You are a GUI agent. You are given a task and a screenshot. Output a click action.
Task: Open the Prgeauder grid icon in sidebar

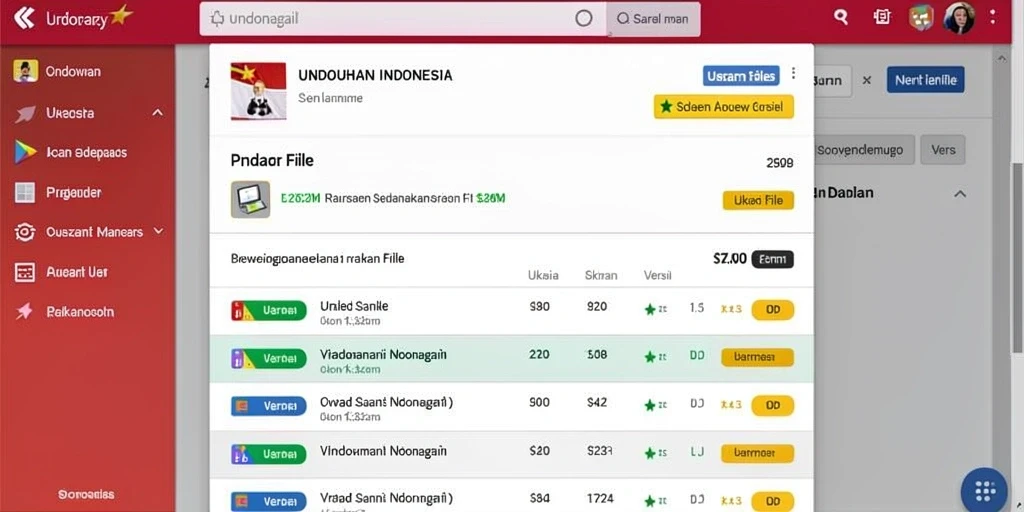[x=24, y=193]
